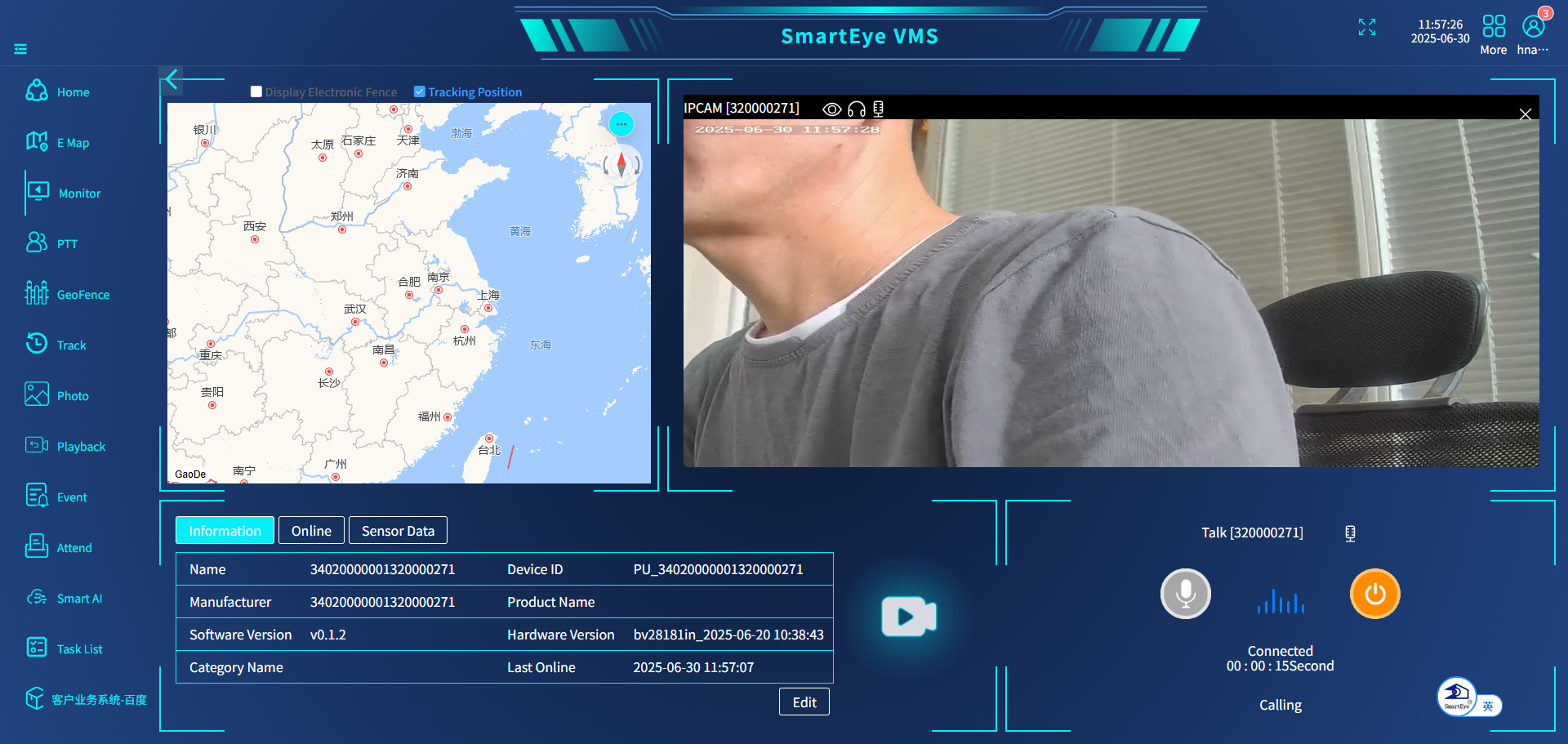Toggle the eye icon on IPCAM video header

click(831, 109)
